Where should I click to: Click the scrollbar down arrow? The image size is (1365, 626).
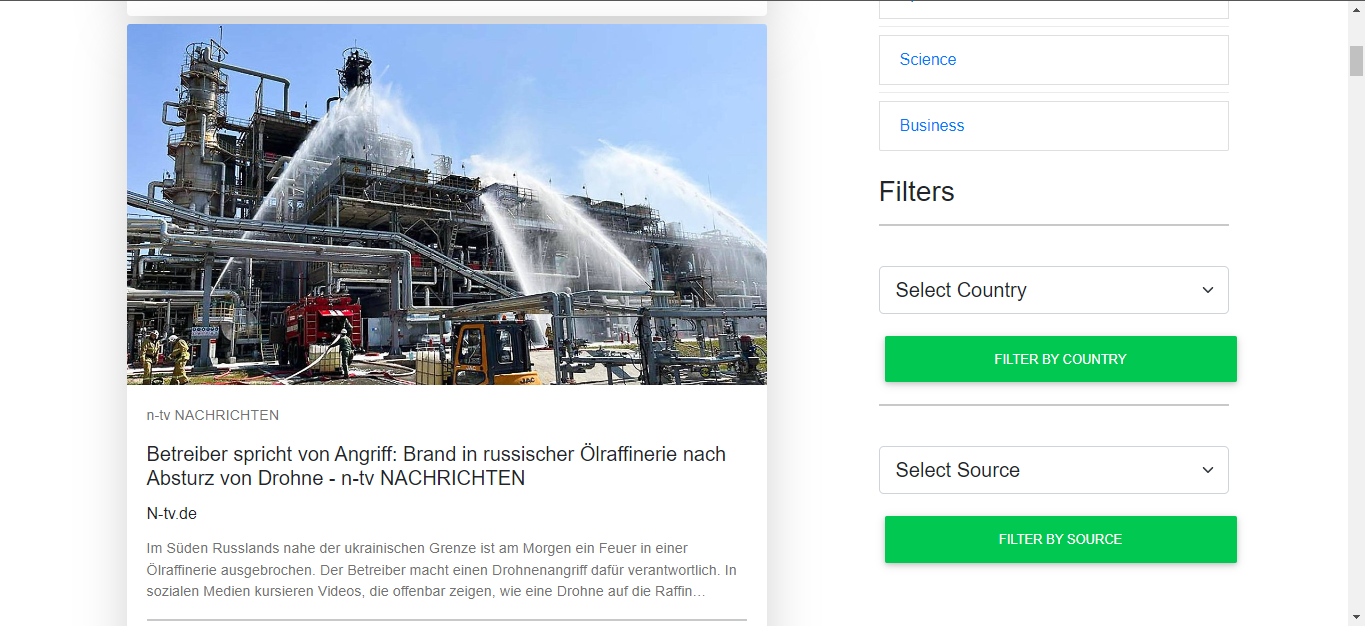pos(1356,617)
